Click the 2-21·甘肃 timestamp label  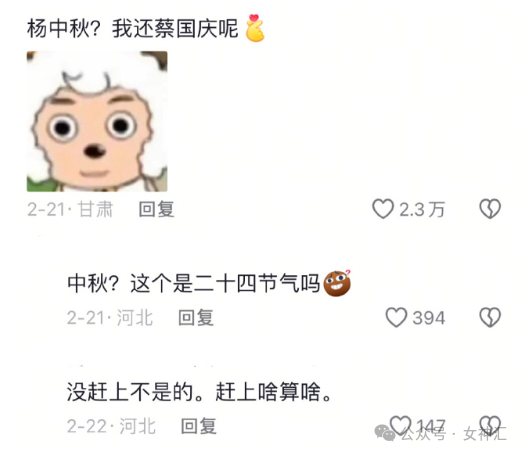[x=70, y=209]
